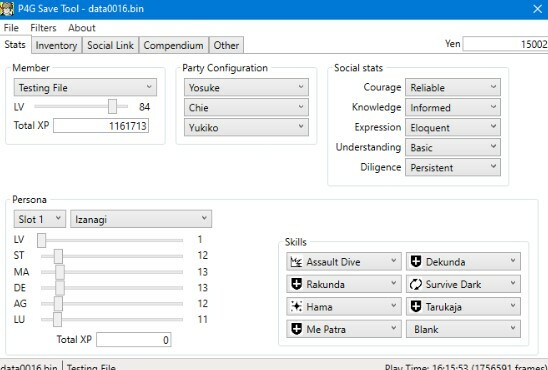This screenshot has height=370, width=548.
Task: Click the P4G Save Tool app icon
Action: pos(7,8)
